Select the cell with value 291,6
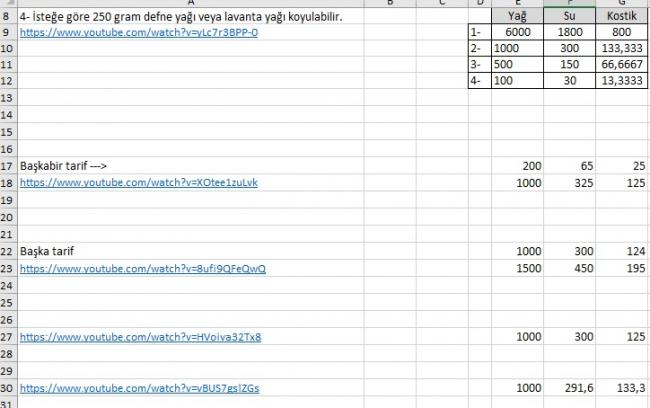This screenshot has width=650, height=408. 570,388
